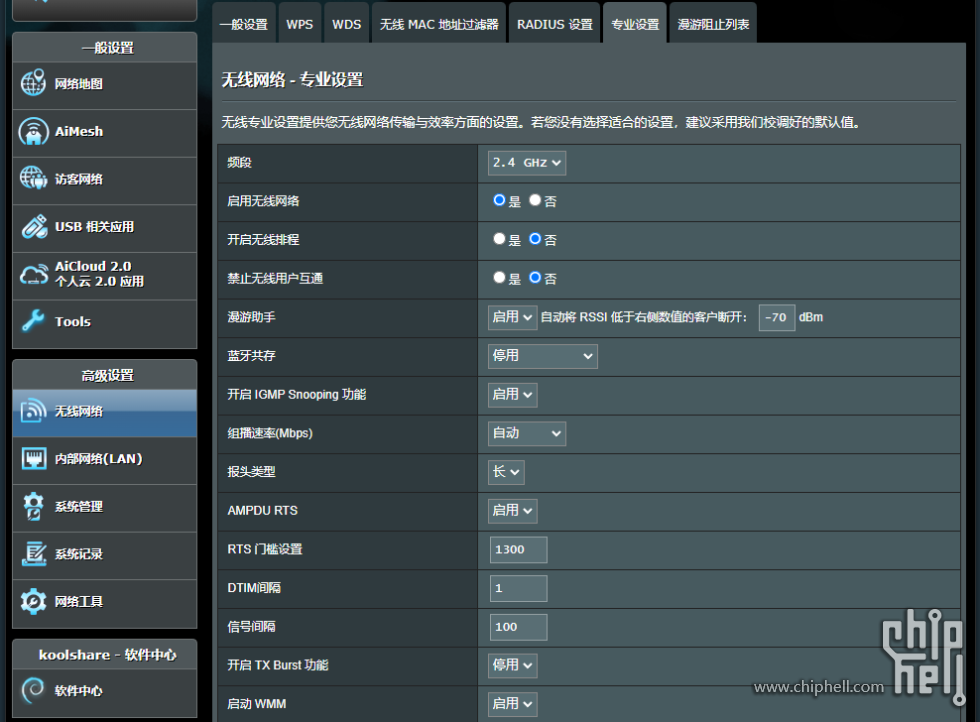Go to the RADIUS 设置 tab
This screenshot has width=980, height=722.
coord(554,24)
